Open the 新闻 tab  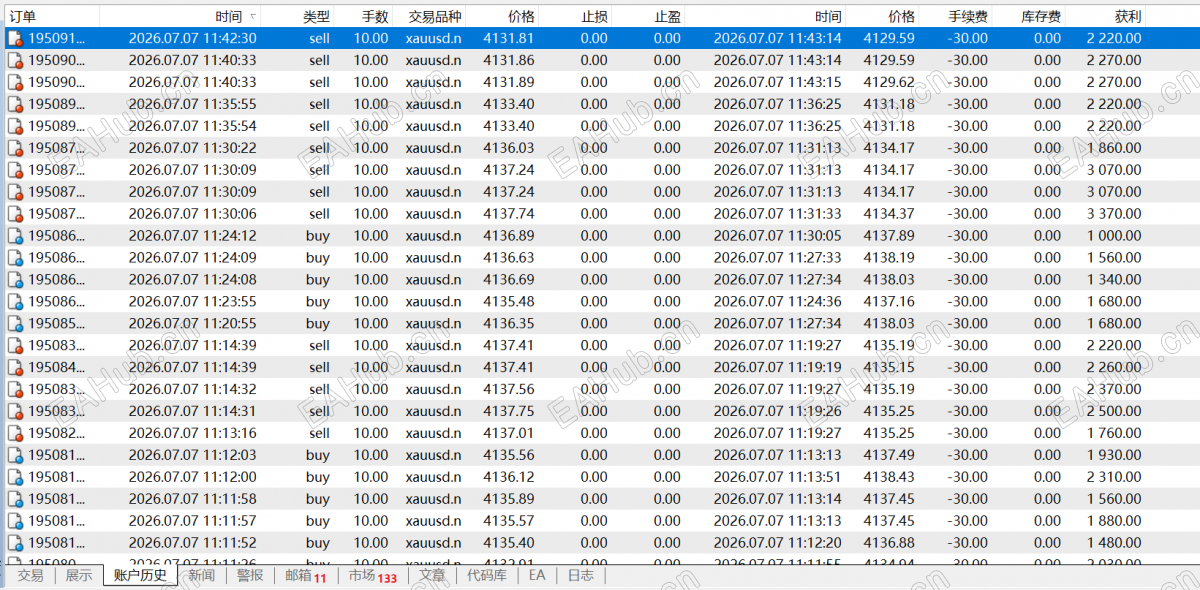(x=201, y=575)
